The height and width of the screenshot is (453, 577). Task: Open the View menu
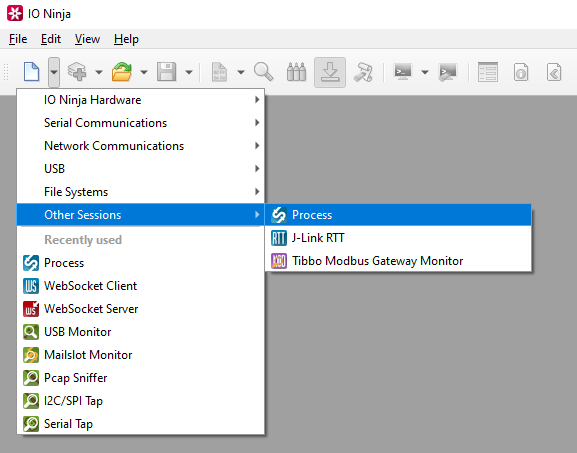pos(87,39)
